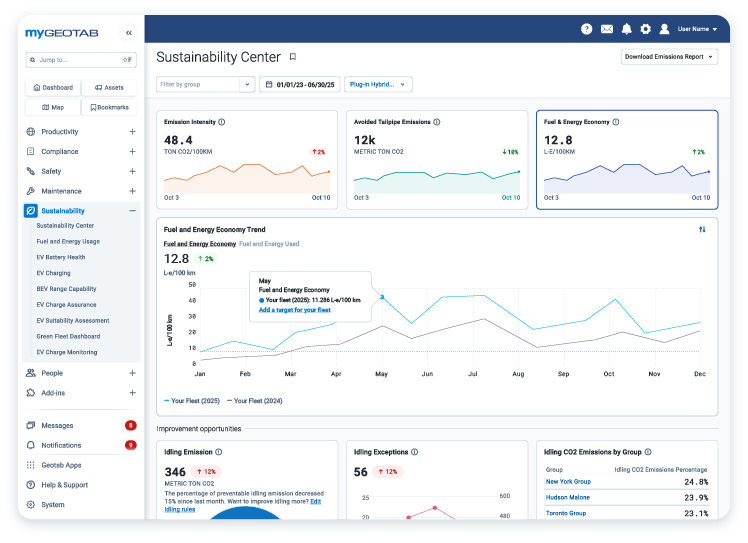Select the Fuel and Energy Economy tab
Image resolution: width=748 pixels, height=543 pixels.
click(x=200, y=244)
